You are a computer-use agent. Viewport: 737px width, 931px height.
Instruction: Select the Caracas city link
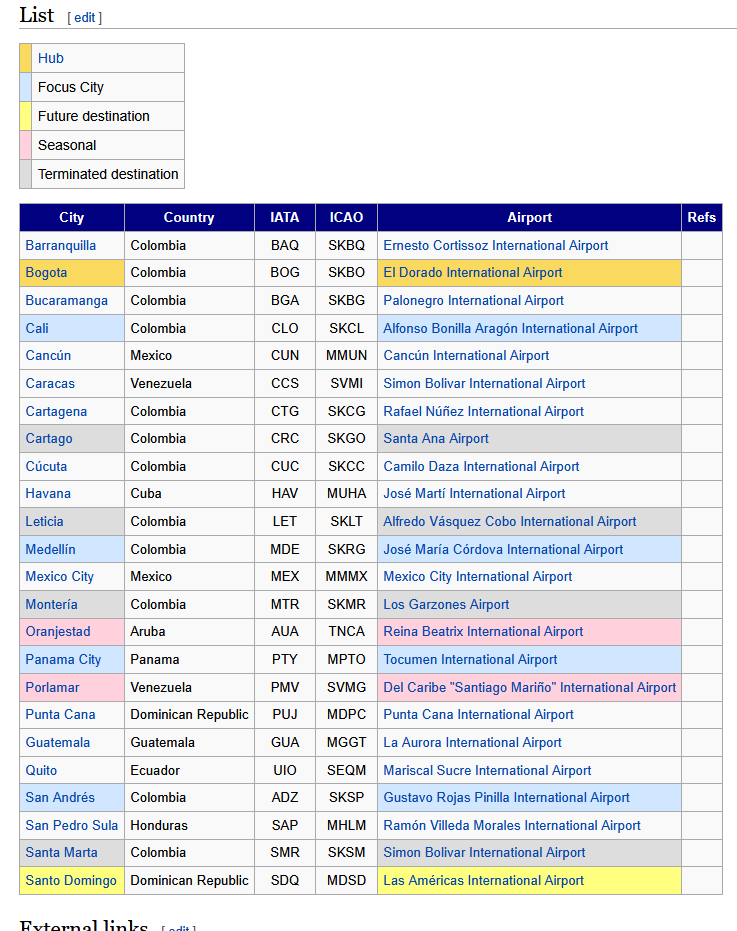tap(50, 383)
